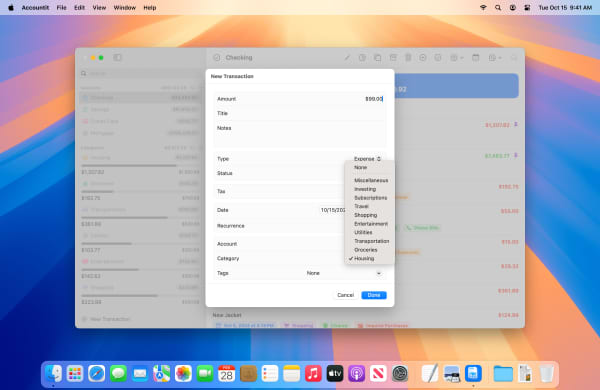Click the Amount field showing $99.00
The image size is (600, 390).
click(300, 99)
